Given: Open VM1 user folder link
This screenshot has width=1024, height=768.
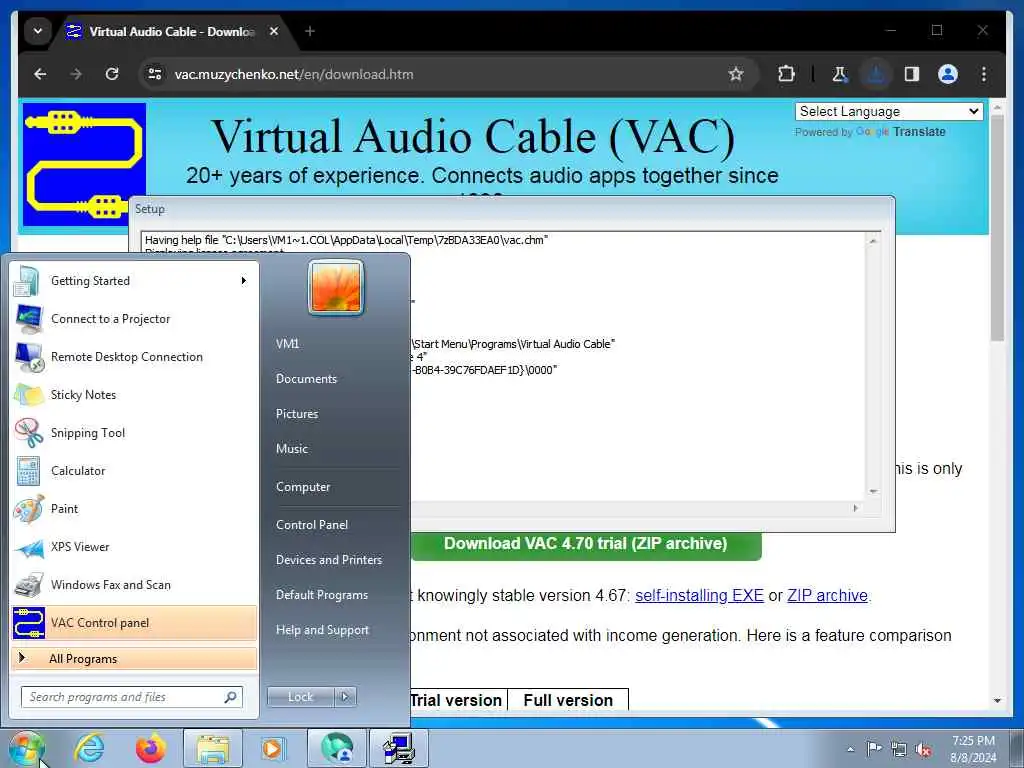Looking at the screenshot, I should pyautogui.click(x=287, y=344).
